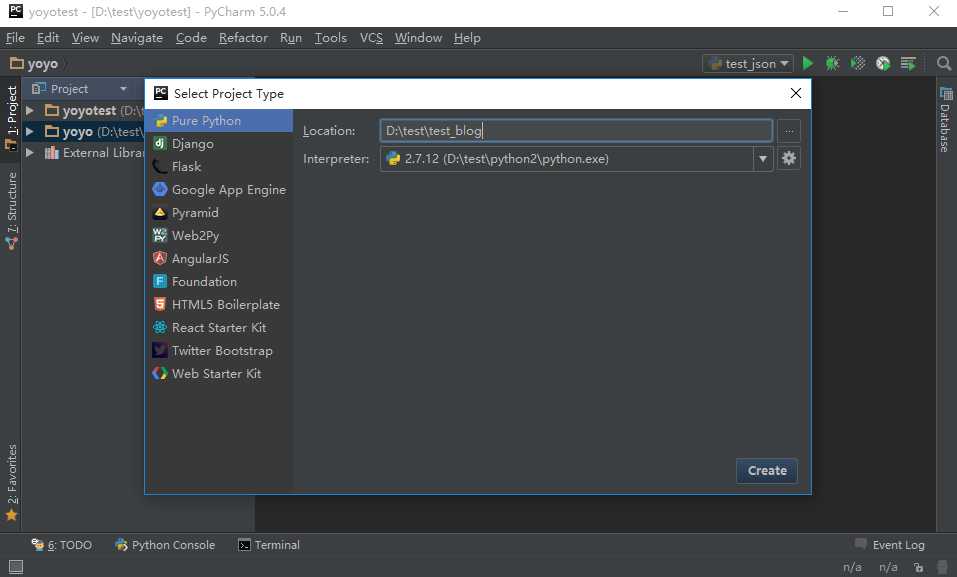Image resolution: width=957 pixels, height=577 pixels.
Task: Open the 7: Structure side panel
Action: (11, 211)
